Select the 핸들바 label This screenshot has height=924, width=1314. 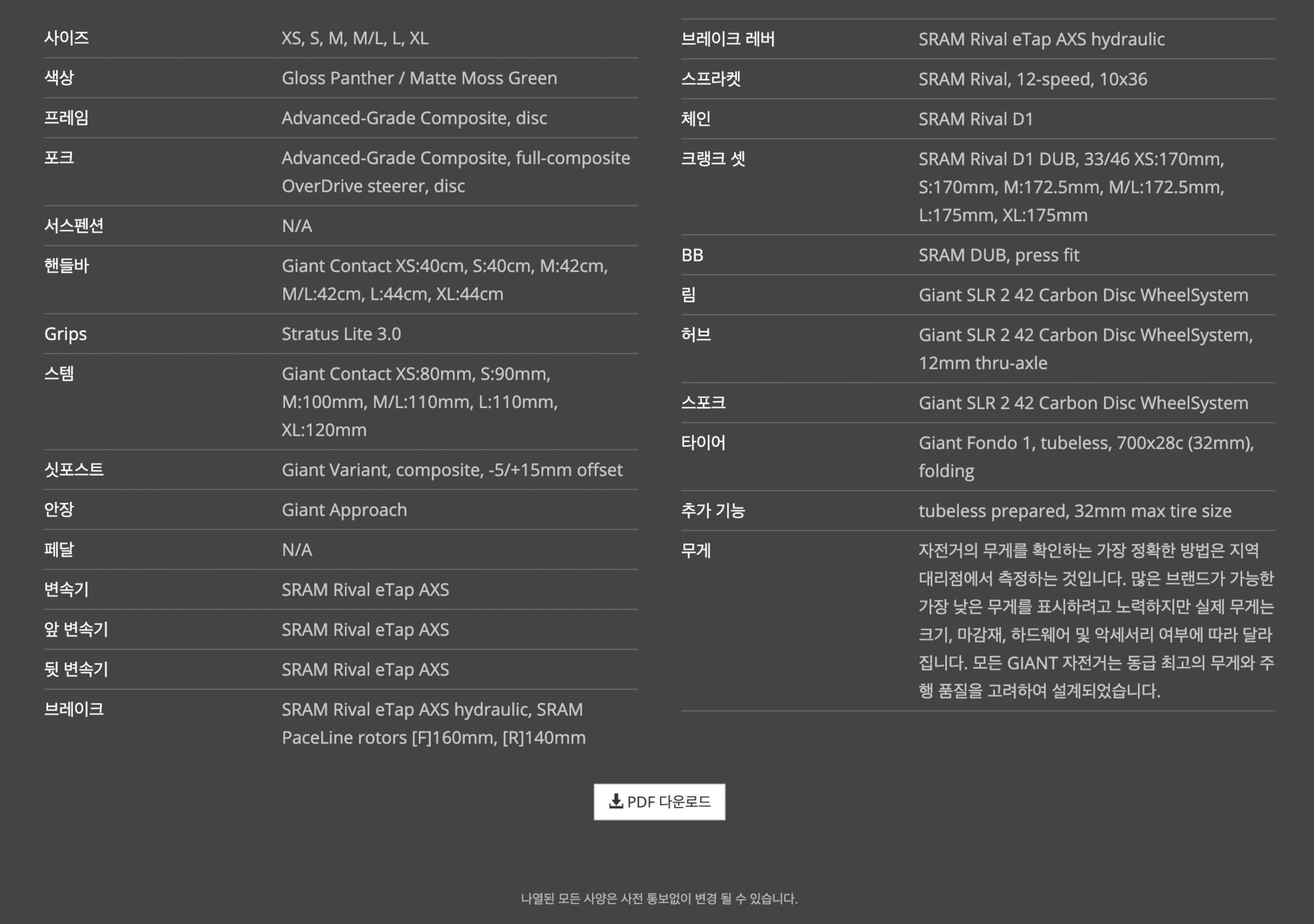66,266
